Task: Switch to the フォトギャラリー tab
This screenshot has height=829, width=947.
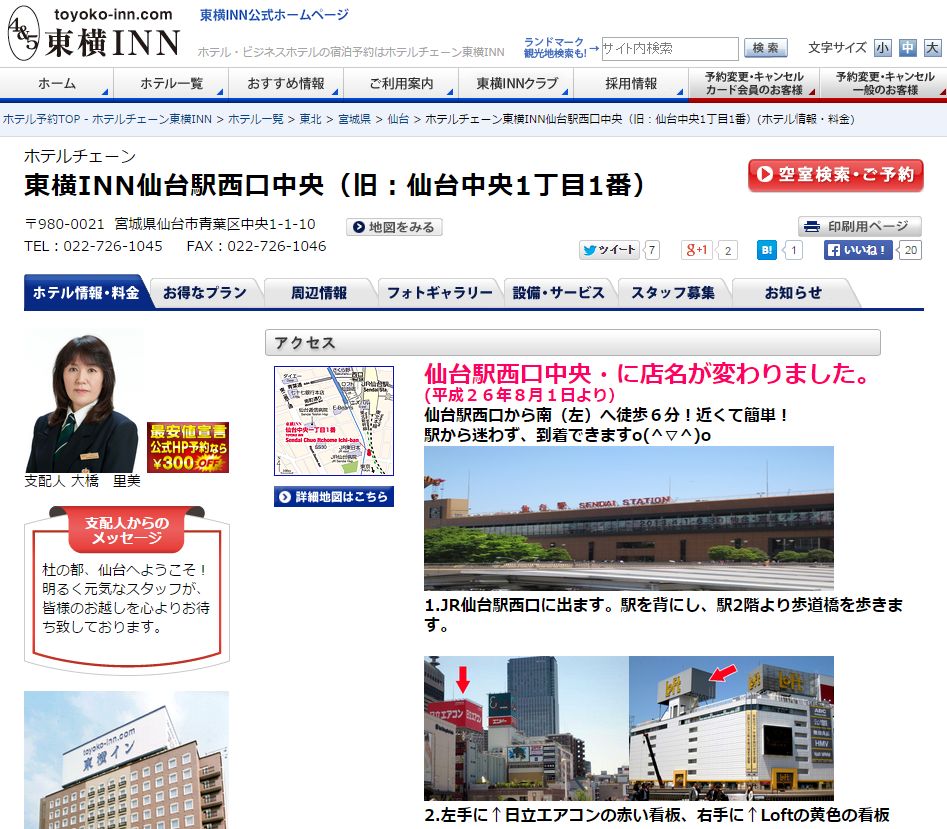Action: tap(440, 293)
